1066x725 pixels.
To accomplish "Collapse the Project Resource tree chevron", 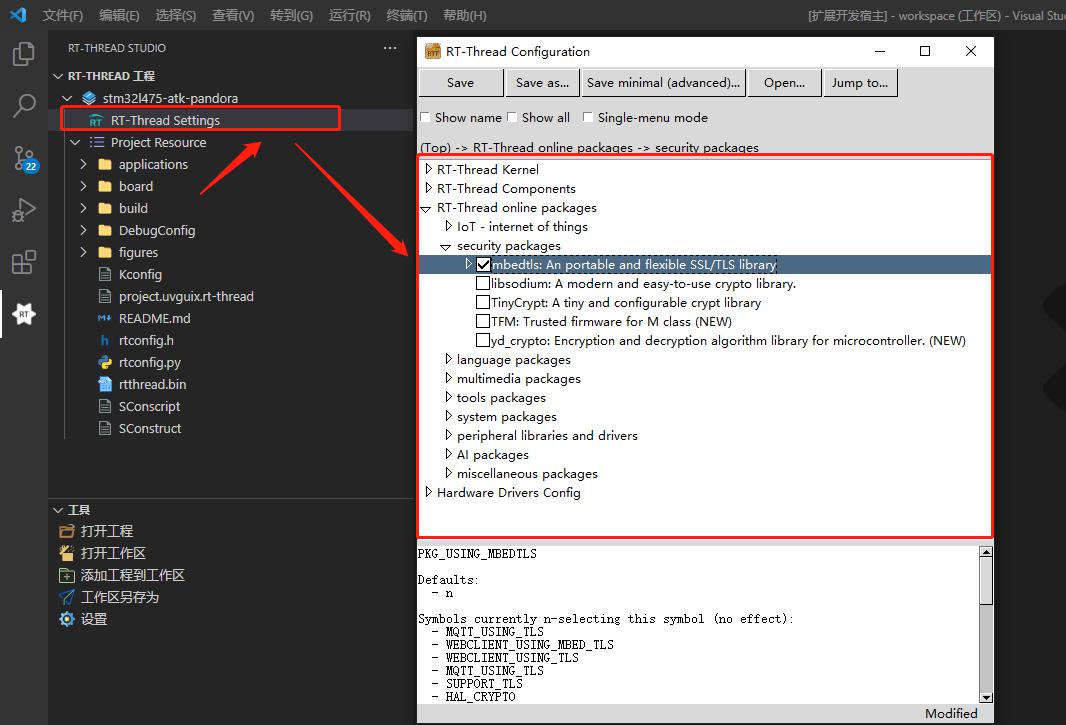I will click(75, 143).
